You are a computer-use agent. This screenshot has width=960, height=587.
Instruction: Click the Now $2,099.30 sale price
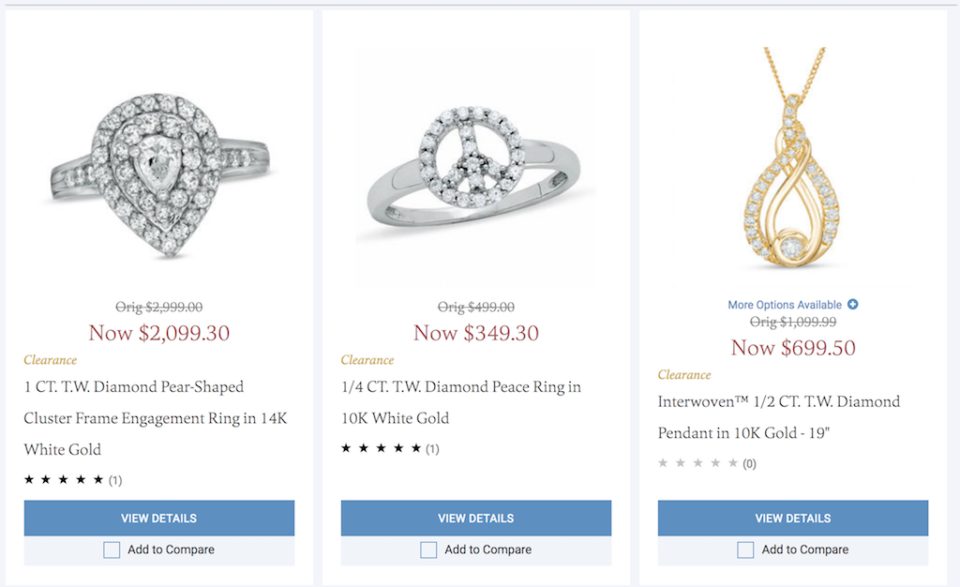click(159, 333)
